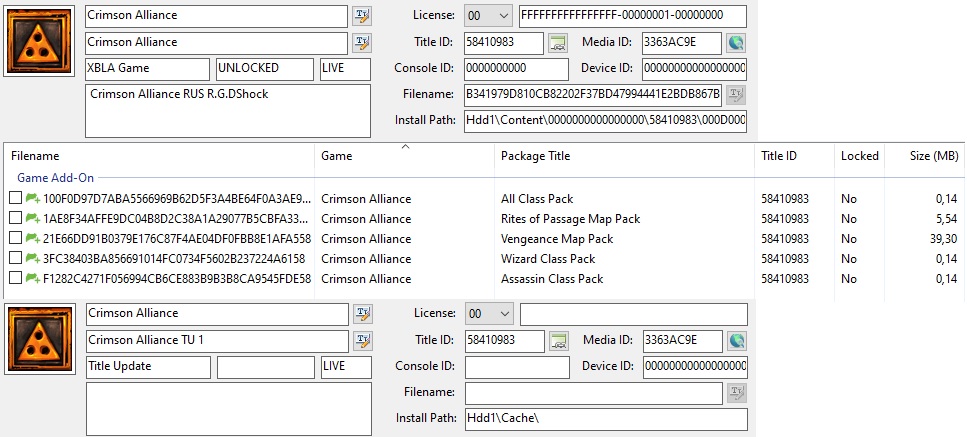This screenshot has width=967, height=437.
Task: Select filename 1AE8F34AFFE9DC04B8D2C38A1A29077B5CBFA33
Action: (177, 219)
